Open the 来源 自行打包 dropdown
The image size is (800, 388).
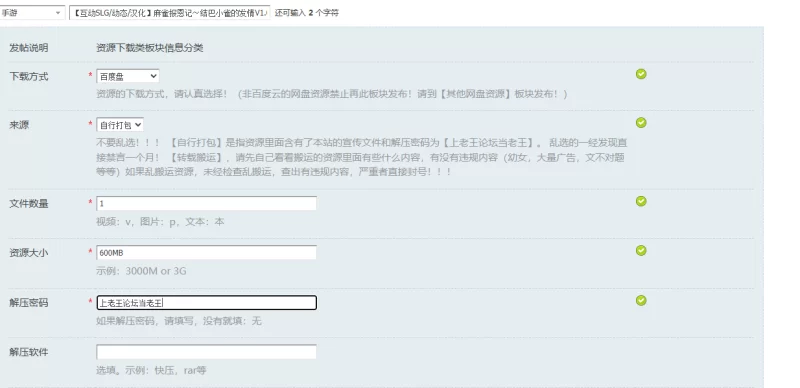point(120,125)
